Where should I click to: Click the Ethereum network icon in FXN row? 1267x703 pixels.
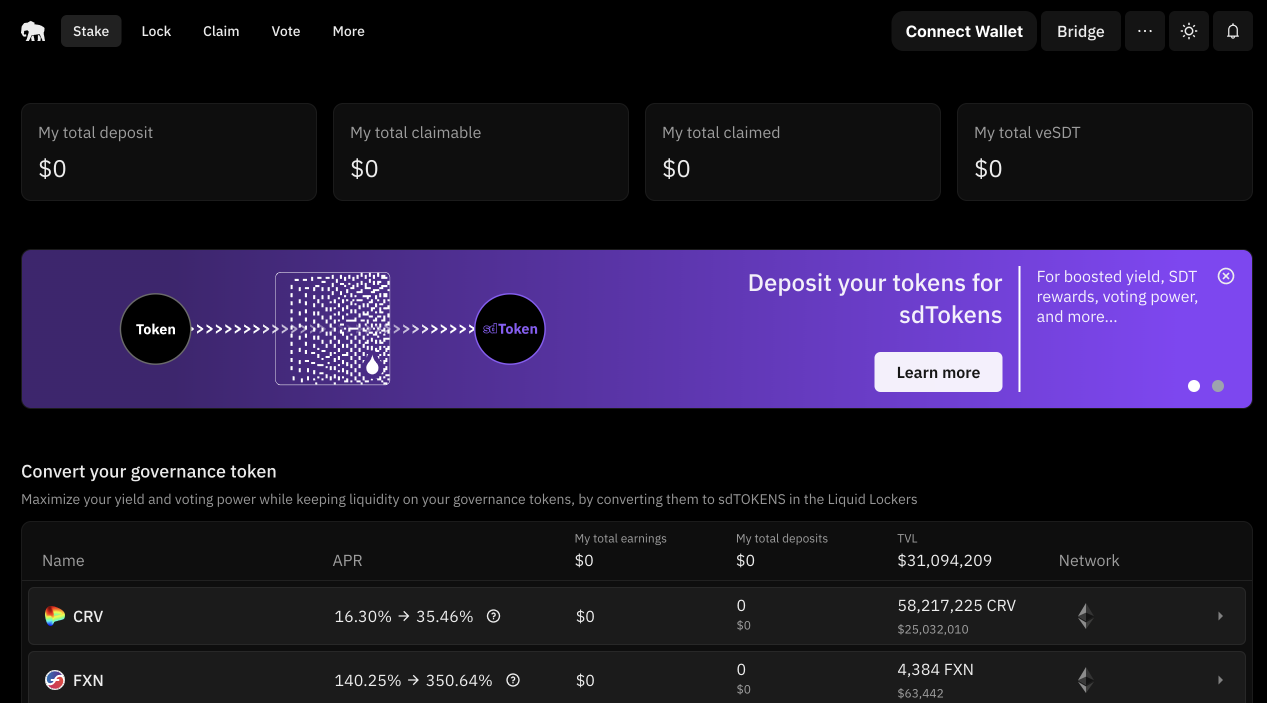click(x=1085, y=680)
